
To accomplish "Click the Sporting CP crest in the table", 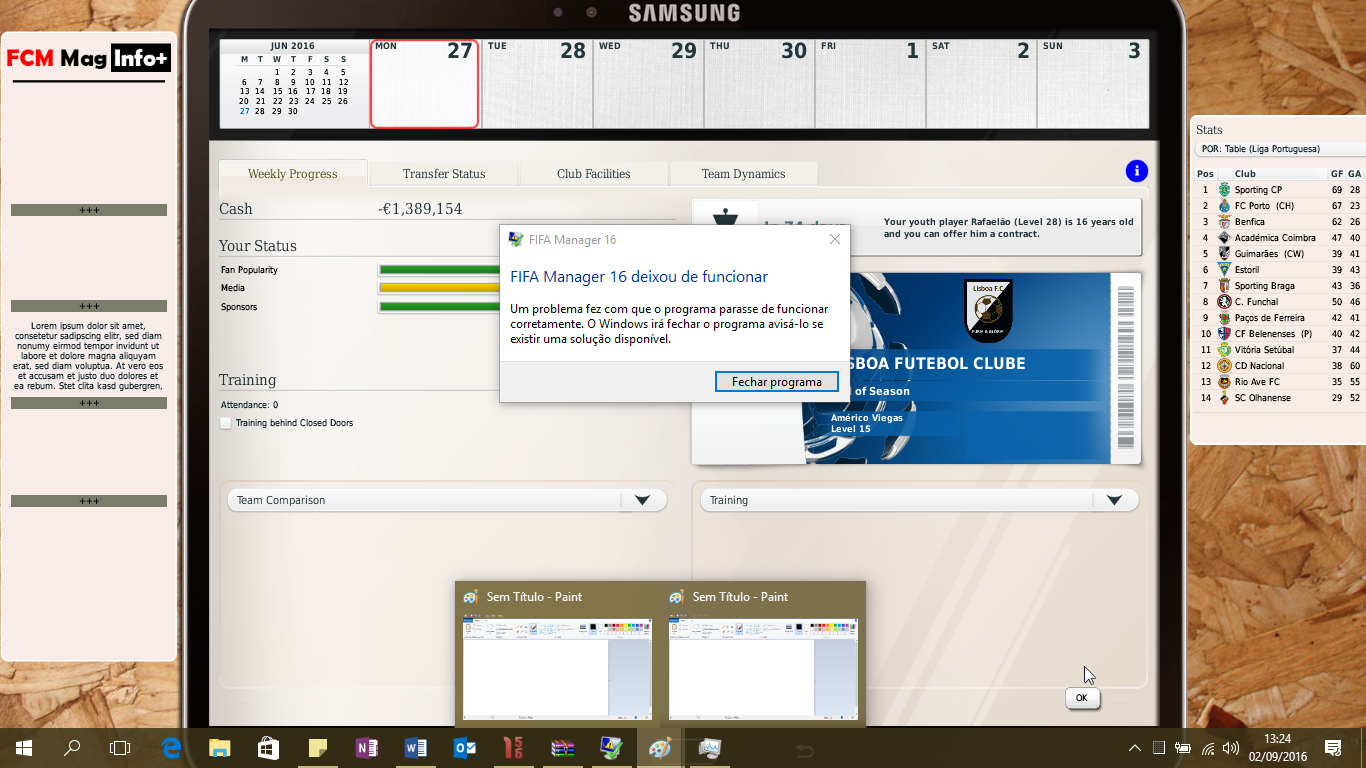I will tap(1224, 189).
